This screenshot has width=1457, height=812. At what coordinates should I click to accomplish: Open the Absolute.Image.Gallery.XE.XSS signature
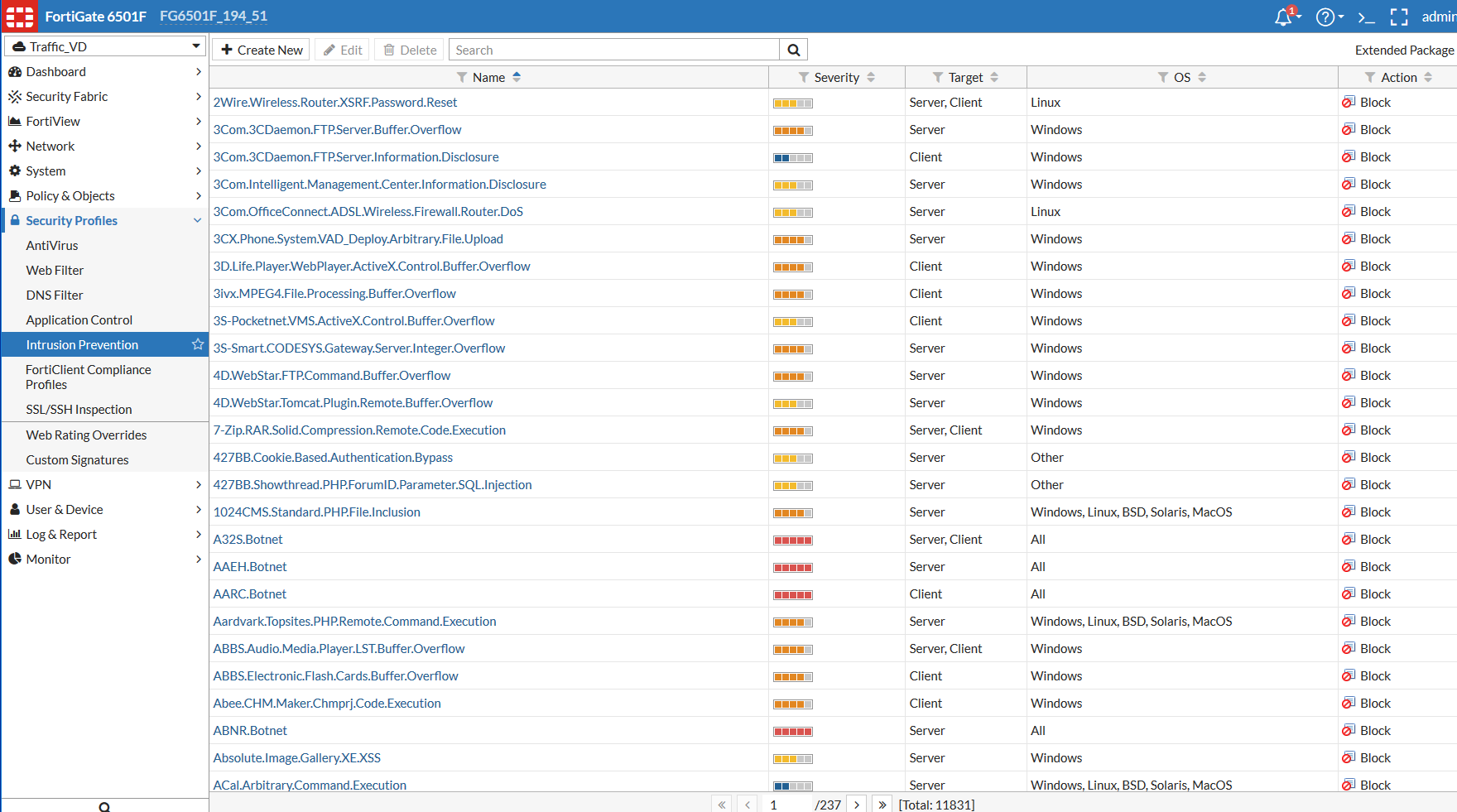(x=297, y=758)
